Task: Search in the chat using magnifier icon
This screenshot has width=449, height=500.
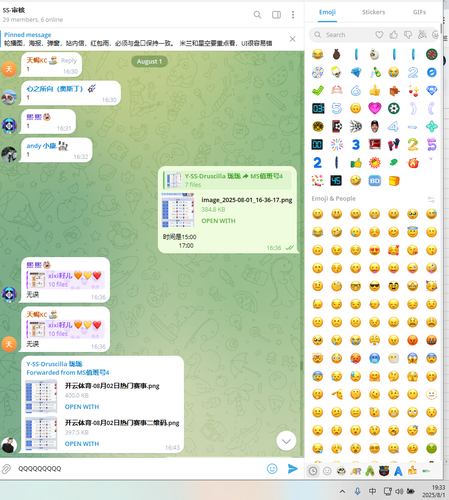Action: (257, 15)
